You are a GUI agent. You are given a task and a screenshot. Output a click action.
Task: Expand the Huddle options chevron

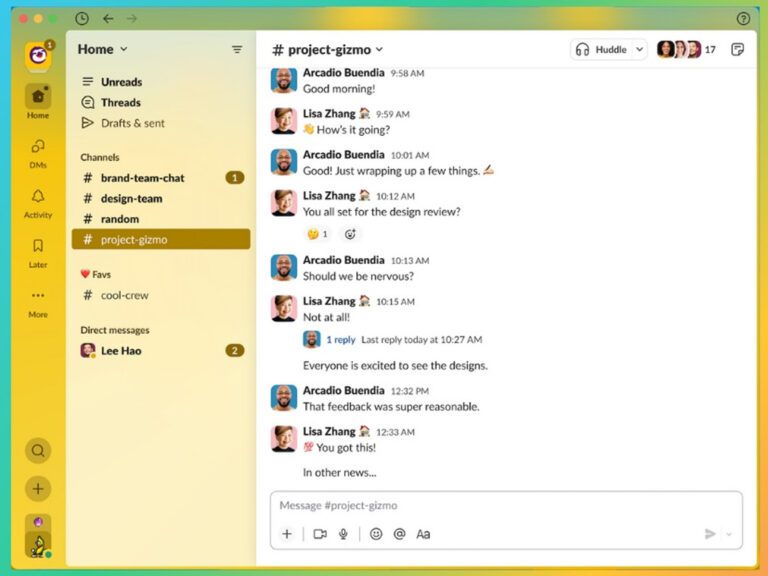click(640, 49)
